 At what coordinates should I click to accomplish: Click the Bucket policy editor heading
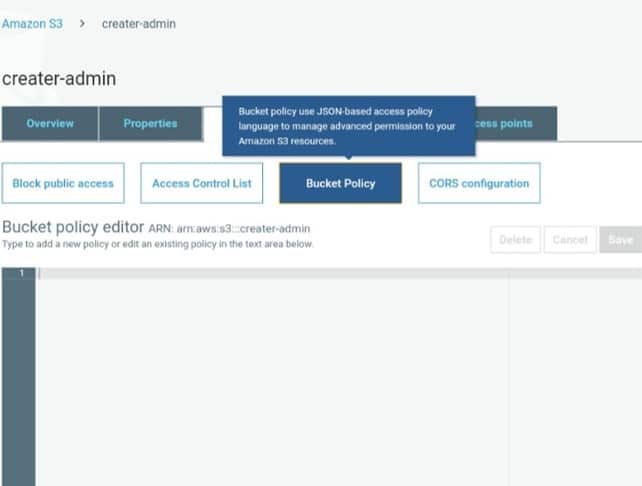pos(73,227)
